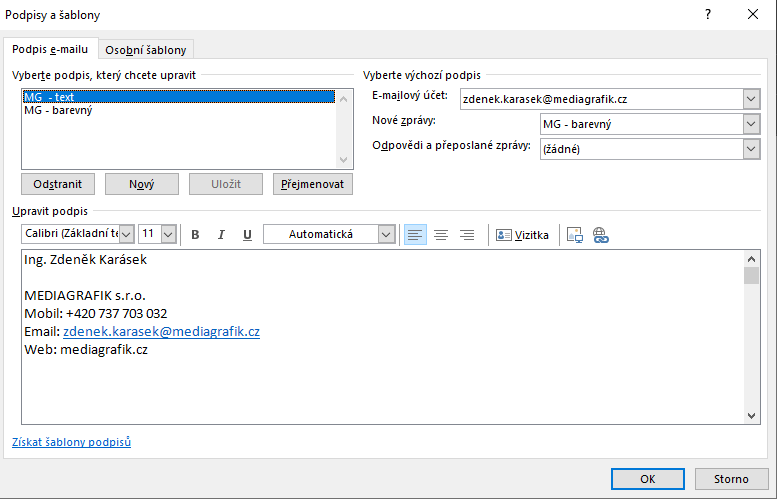The image size is (777, 499).
Task: Select MG - barevný signature
Action: (59, 111)
